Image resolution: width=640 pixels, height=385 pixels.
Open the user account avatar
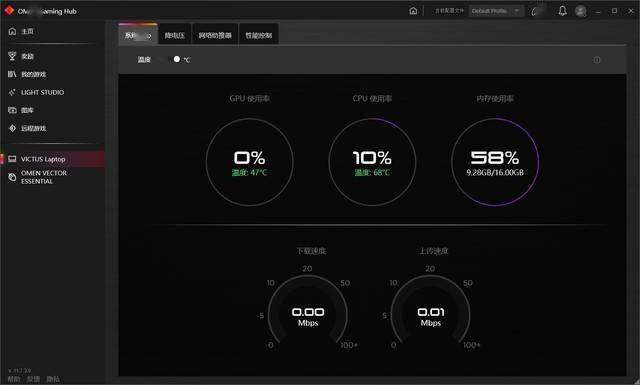click(x=580, y=11)
